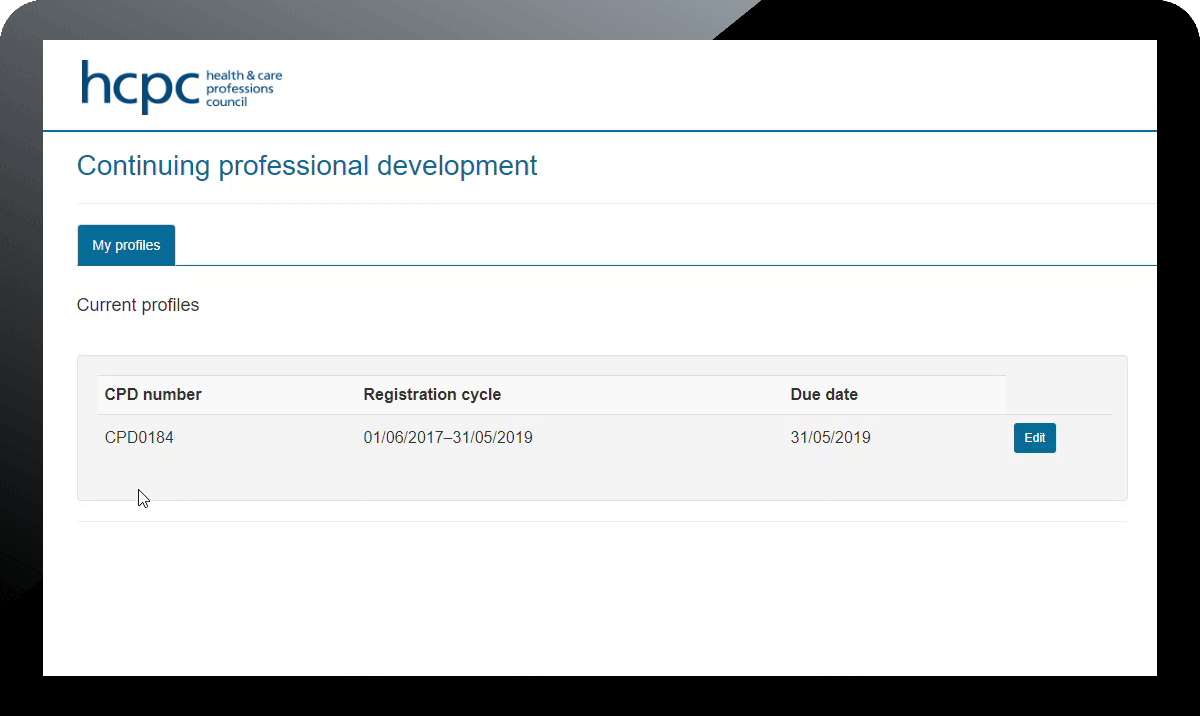Image resolution: width=1200 pixels, height=716 pixels.
Task: Click the registration cycle 01/06/2017–31/05/2019
Action: coord(448,438)
